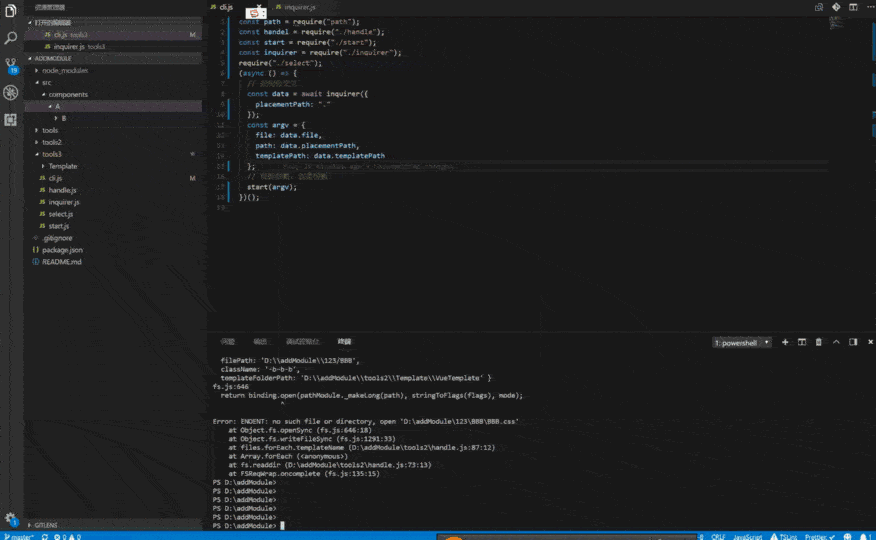Open select.js in file tree
Image resolution: width=876 pixels, height=540 pixels.
pos(113,214)
